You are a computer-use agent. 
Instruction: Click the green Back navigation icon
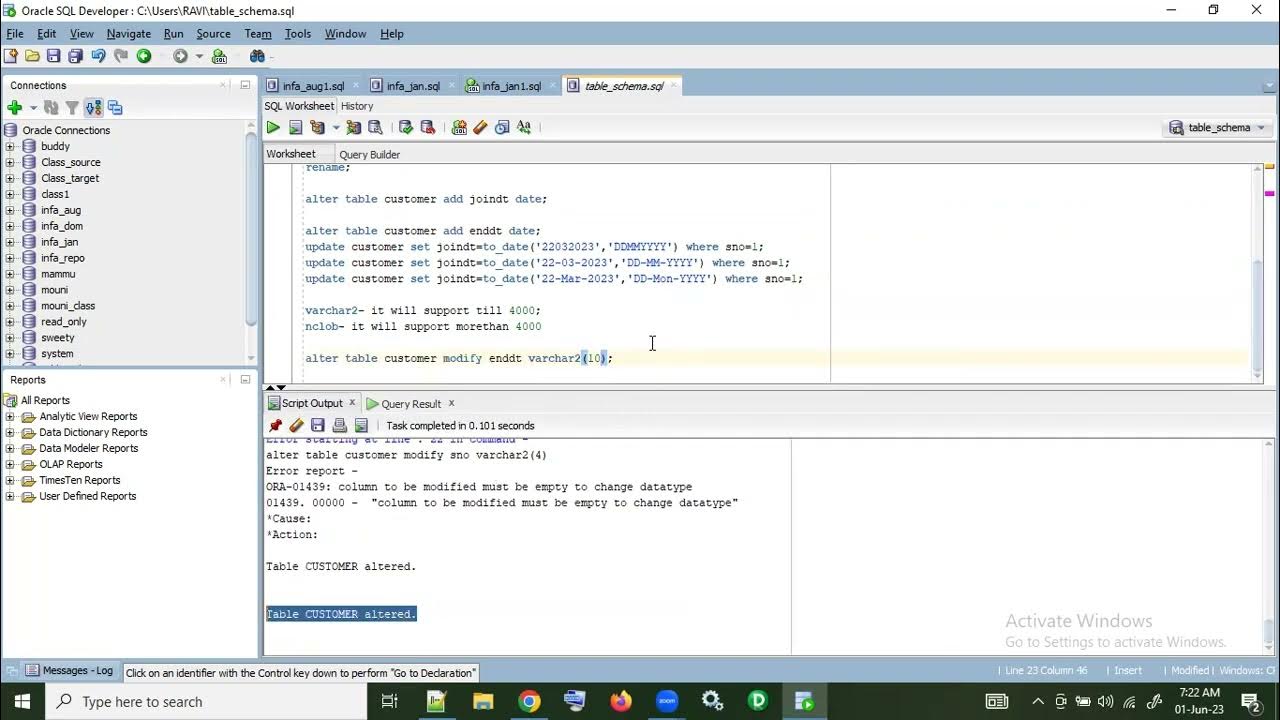click(144, 56)
